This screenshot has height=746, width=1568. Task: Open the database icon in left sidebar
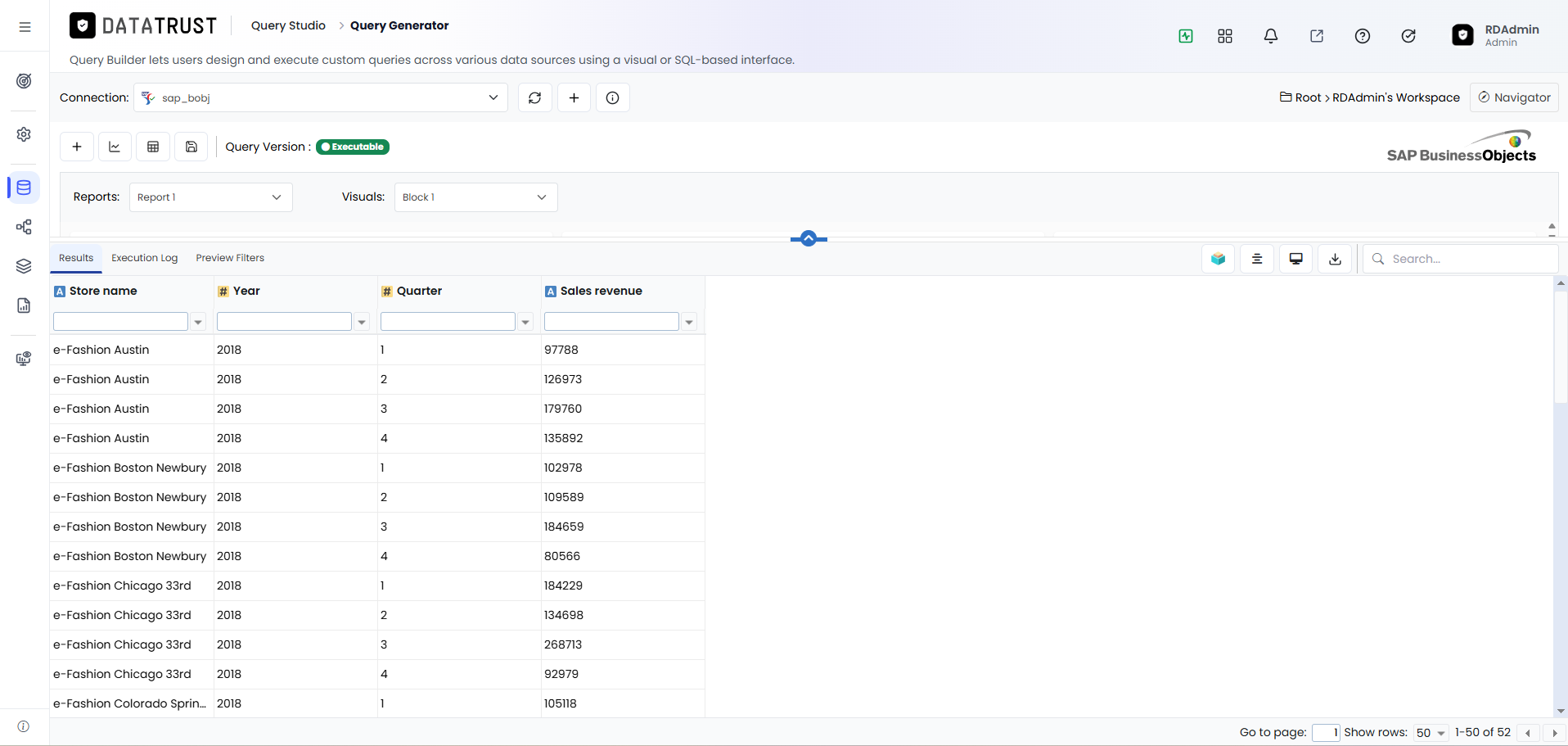[24, 188]
